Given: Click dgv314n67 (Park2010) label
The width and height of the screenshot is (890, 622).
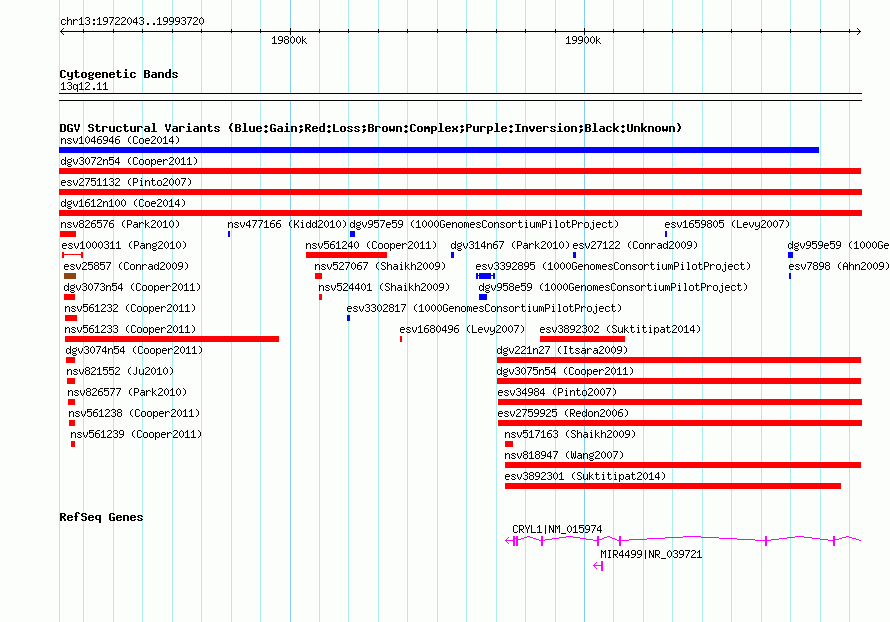Looking at the screenshot, I should point(510,245).
